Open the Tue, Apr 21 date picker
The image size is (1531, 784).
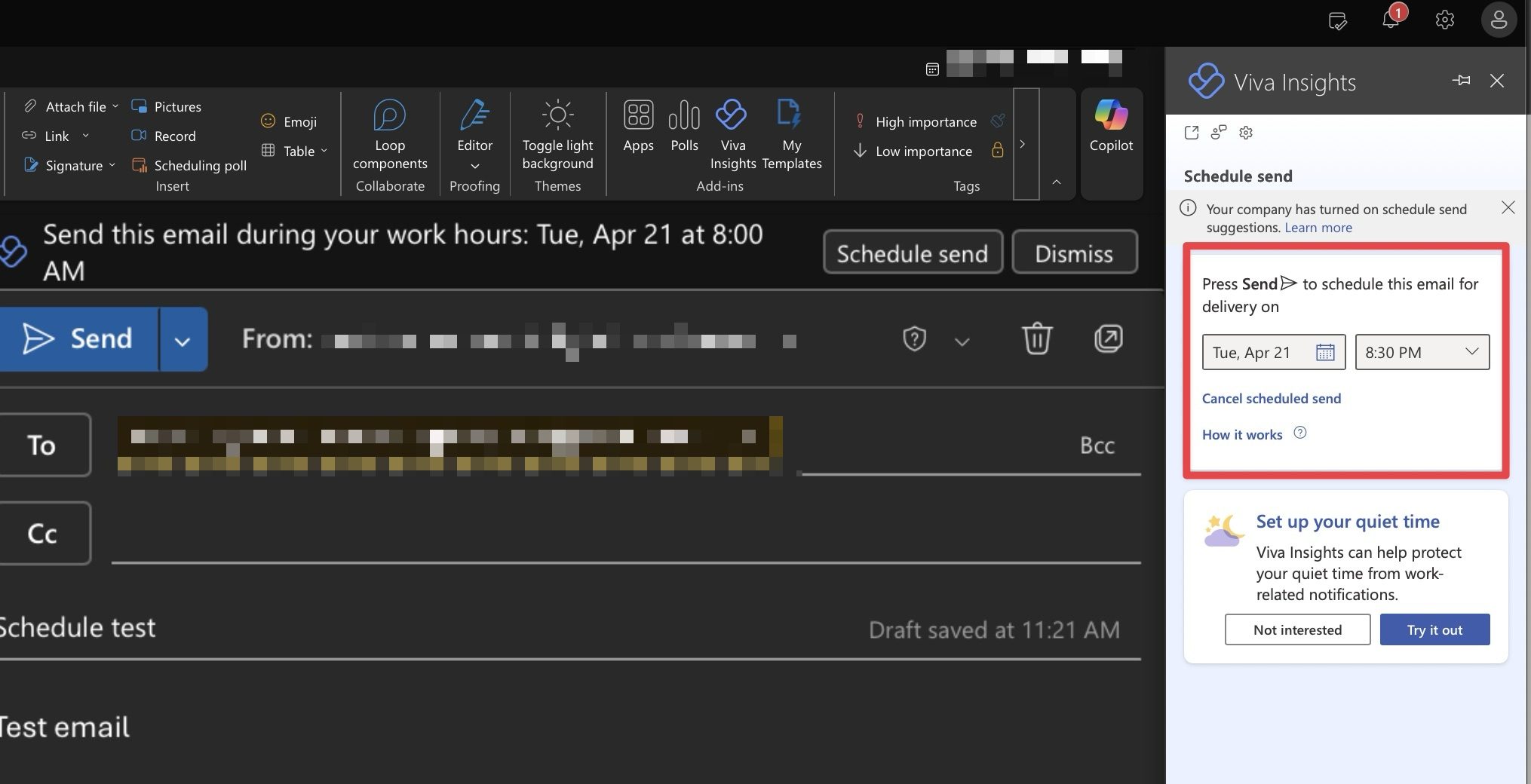[x=1274, y=352]
